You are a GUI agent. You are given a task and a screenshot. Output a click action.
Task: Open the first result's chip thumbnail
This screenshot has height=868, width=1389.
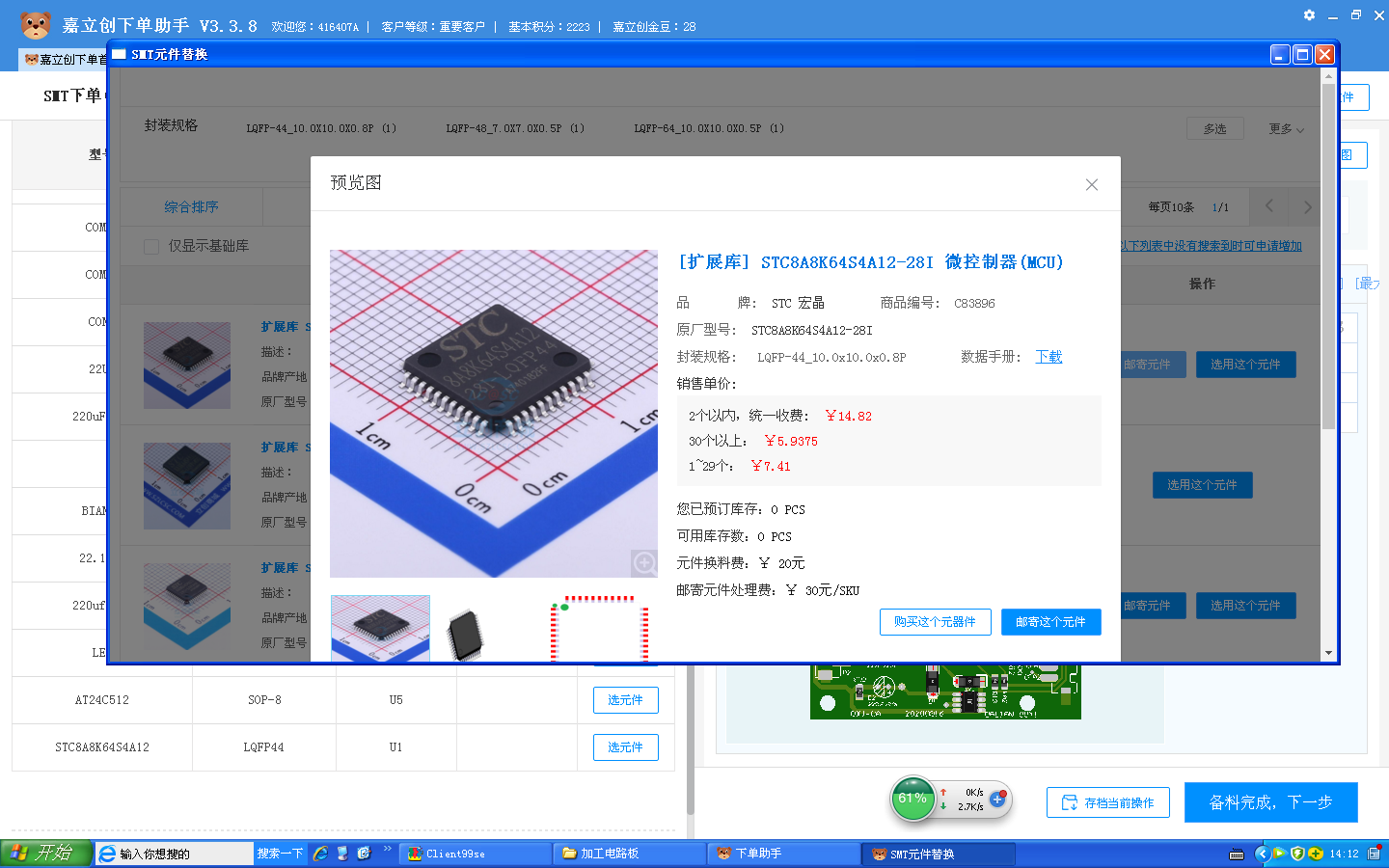pyautogui.click(x=187, y=366)
